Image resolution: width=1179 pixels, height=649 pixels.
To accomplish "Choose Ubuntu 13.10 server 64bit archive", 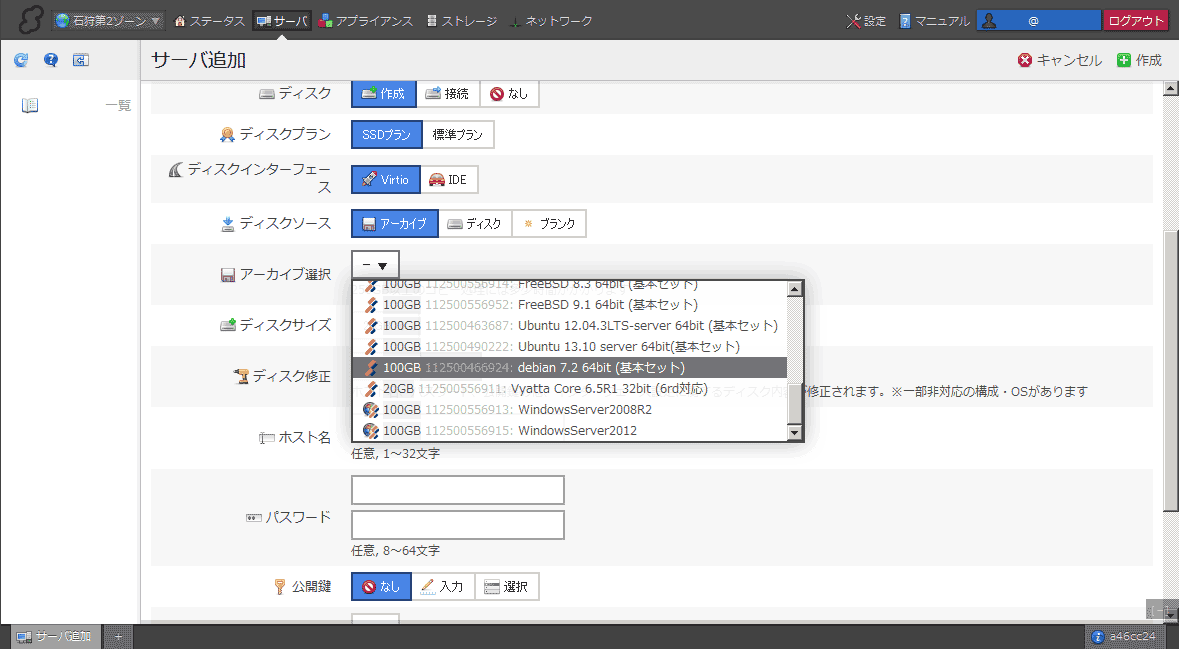I will coord(570,346).
